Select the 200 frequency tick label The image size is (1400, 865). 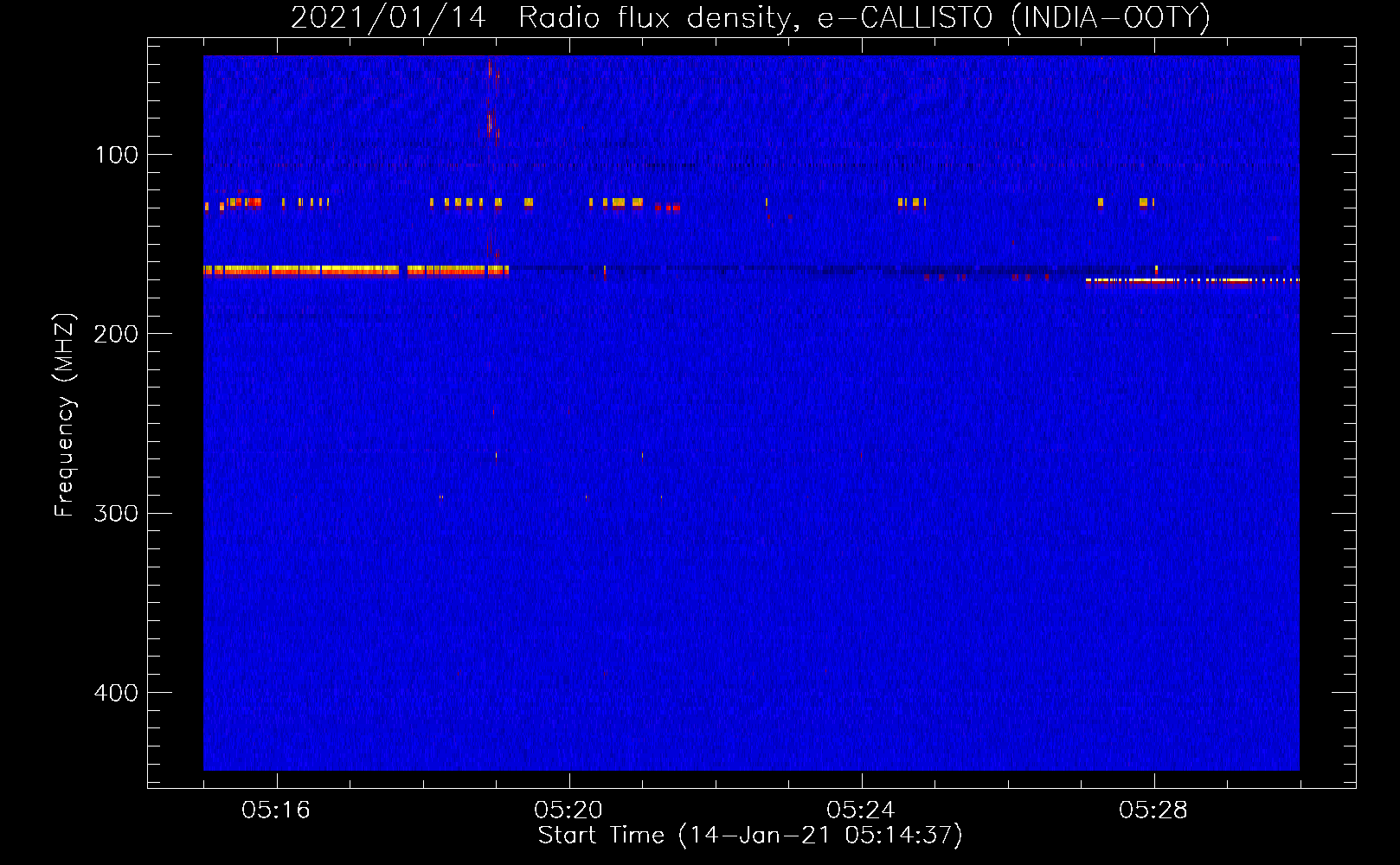coord(117,334)
